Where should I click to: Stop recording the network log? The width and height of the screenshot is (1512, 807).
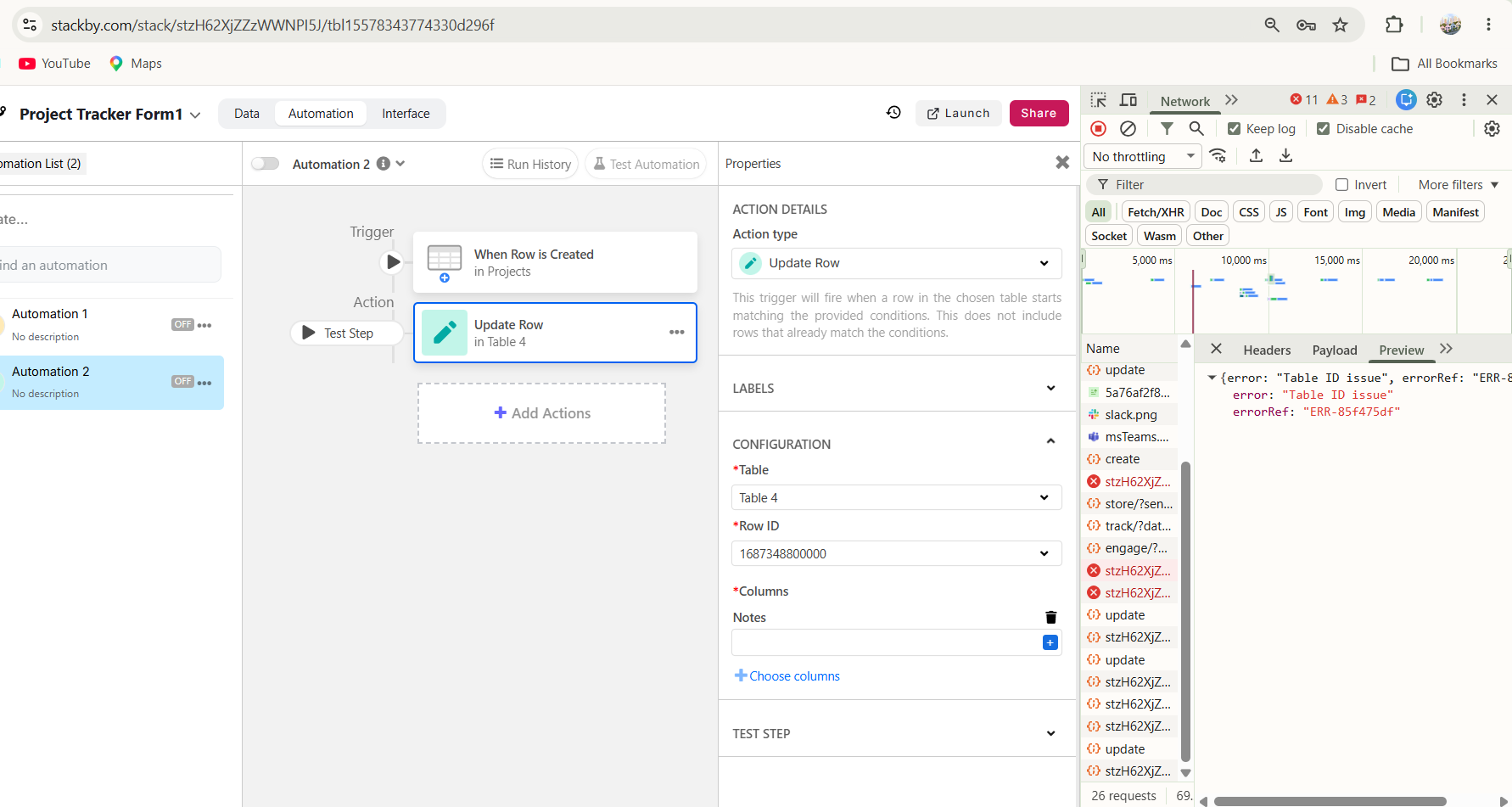tap(1098, 129)
